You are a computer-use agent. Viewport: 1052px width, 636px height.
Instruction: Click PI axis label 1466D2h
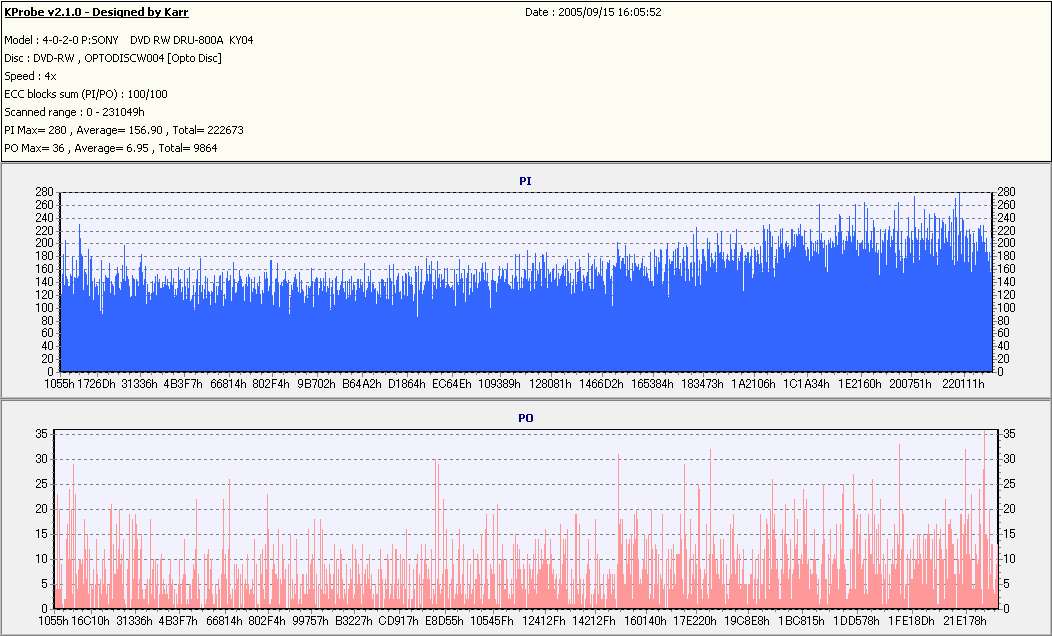[x=602, y=384]
